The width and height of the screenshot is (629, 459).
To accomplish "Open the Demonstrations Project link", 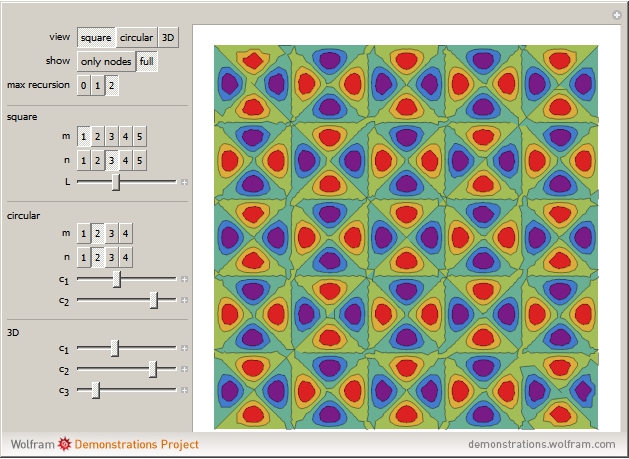I will [x=137, y=445].
